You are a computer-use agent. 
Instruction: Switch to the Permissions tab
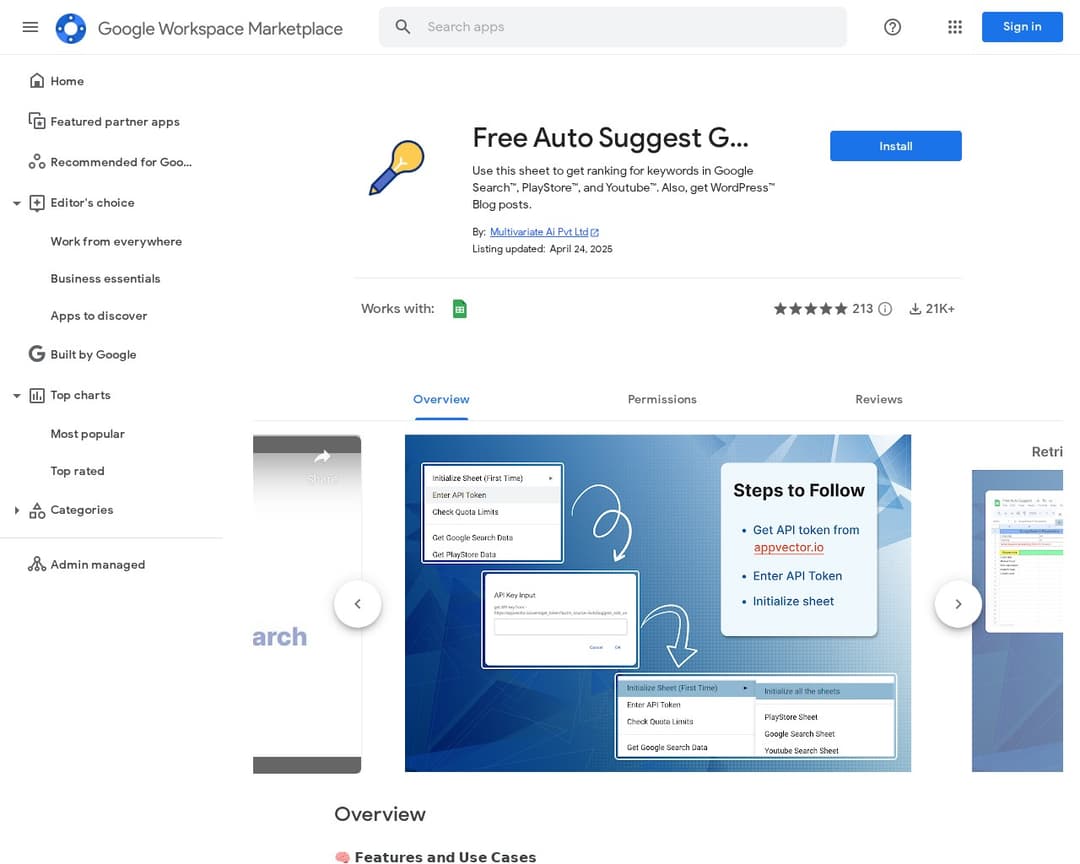pyautogui.click(x=662, y=399)
